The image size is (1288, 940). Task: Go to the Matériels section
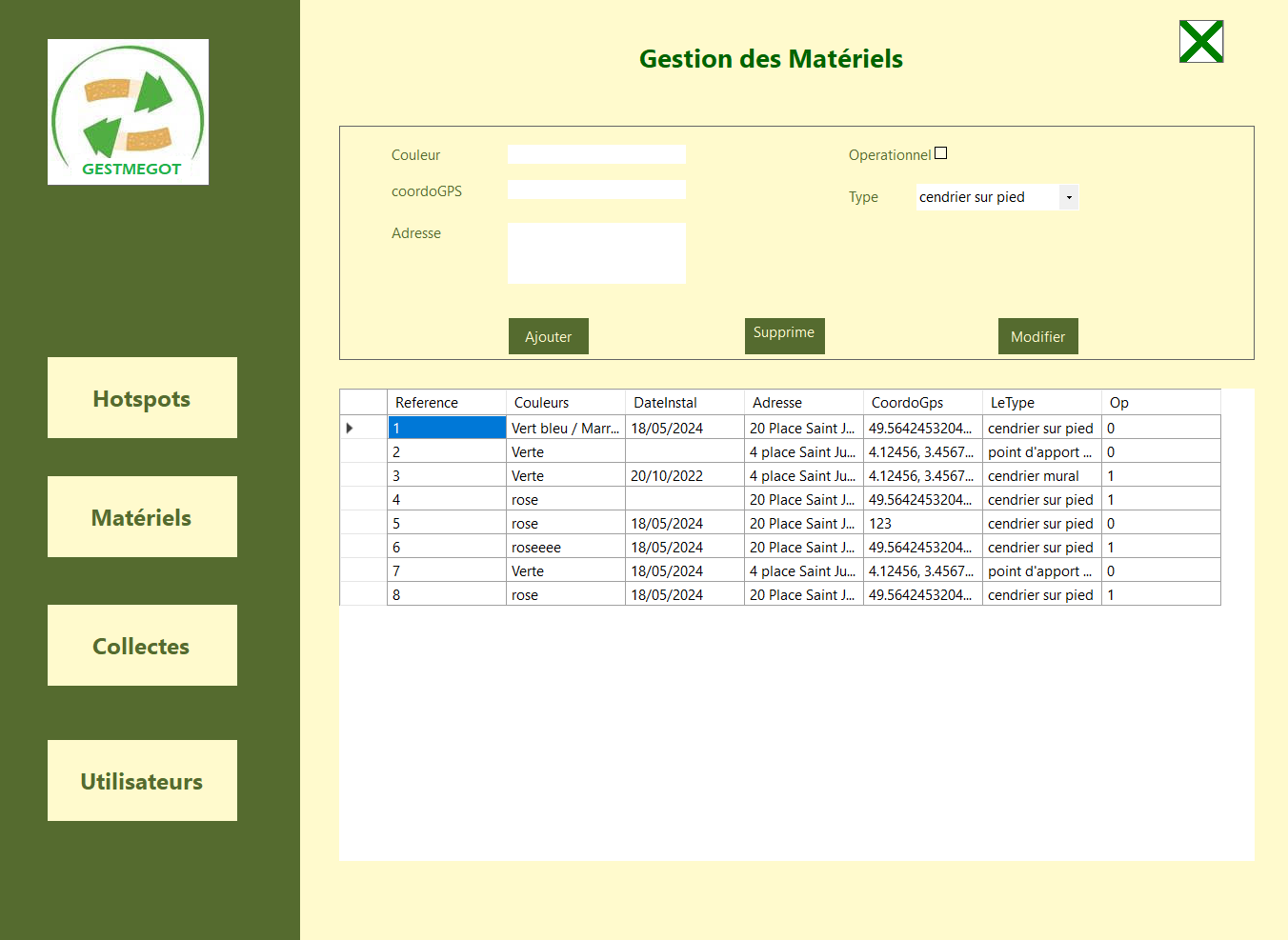click(142, 517)
